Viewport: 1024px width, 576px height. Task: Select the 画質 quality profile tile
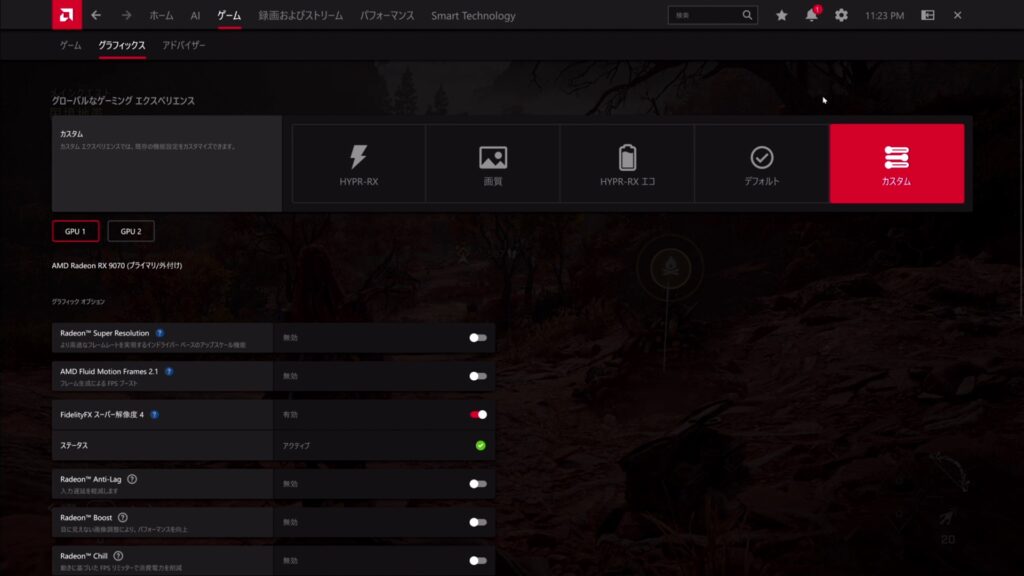(x=493, y=163)
